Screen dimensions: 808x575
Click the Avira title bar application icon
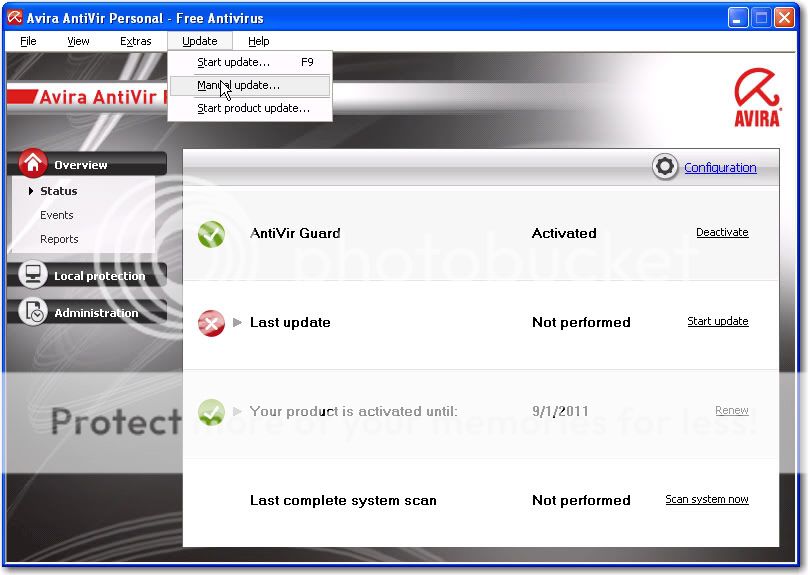(14, 18)
